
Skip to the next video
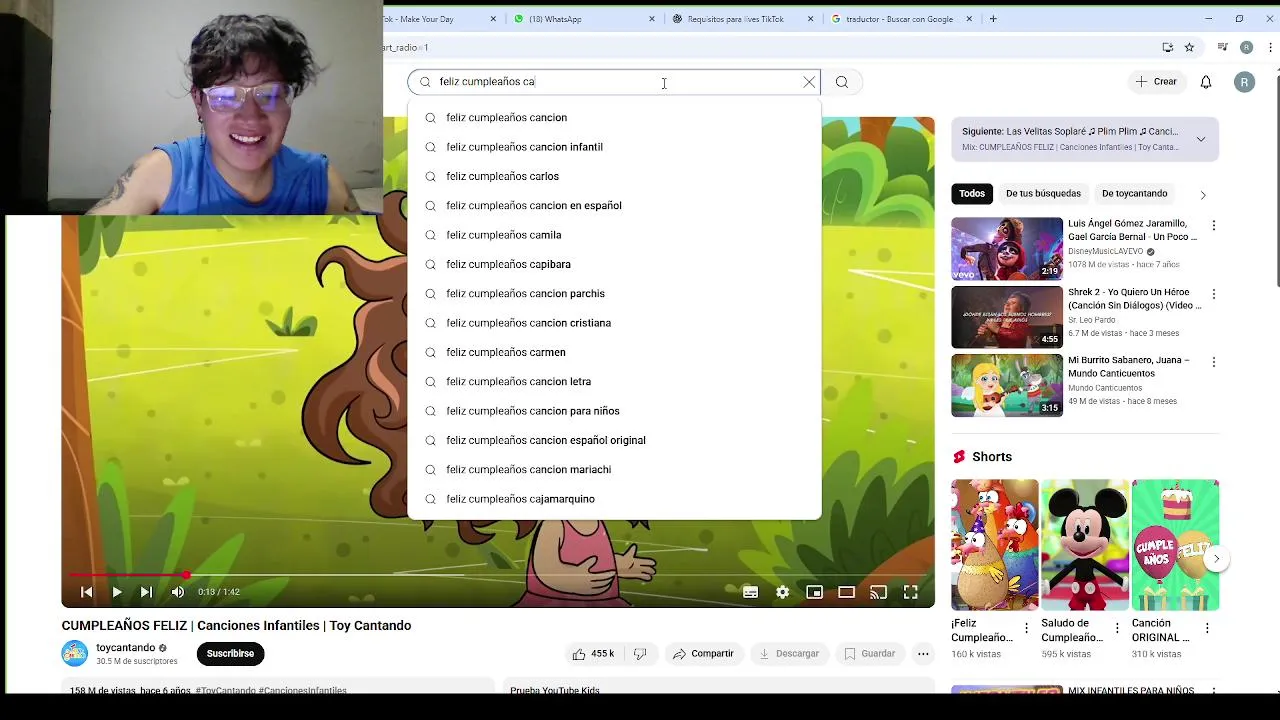(146, 592)
